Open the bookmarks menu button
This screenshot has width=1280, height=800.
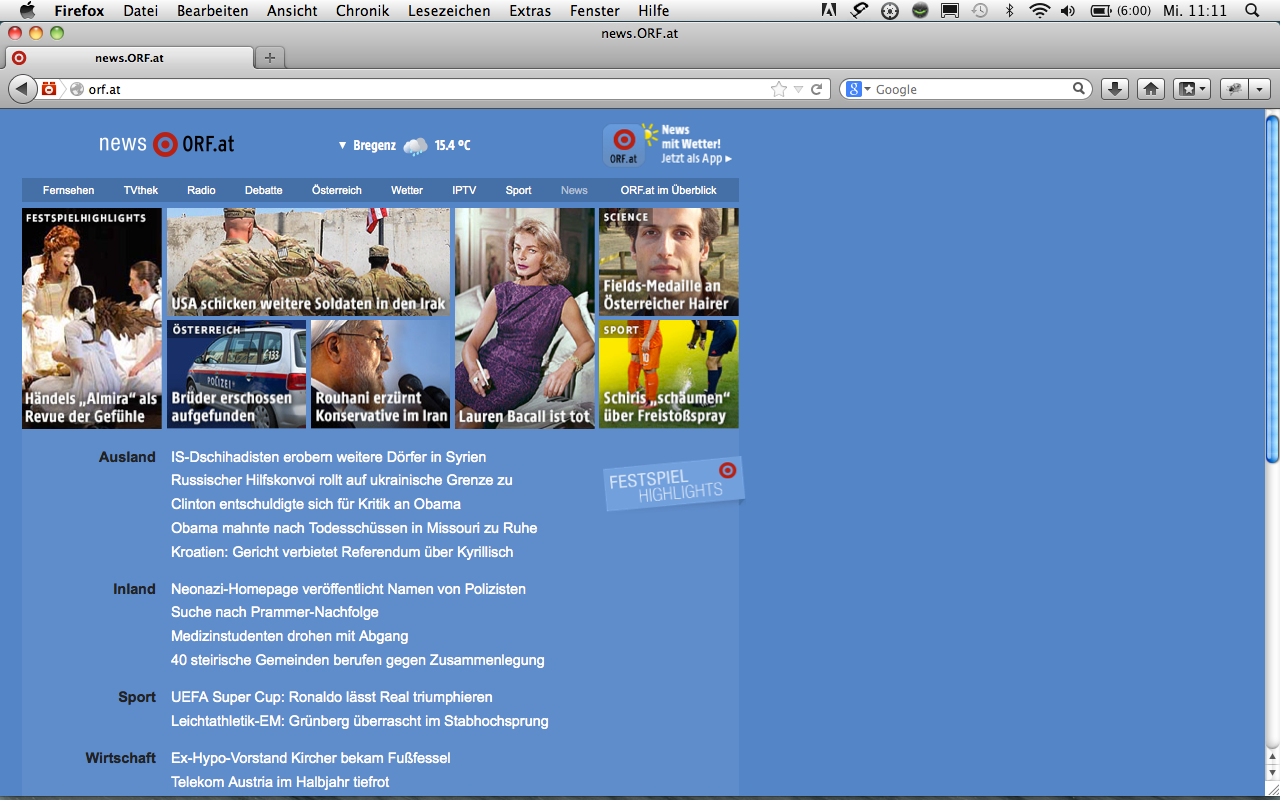(x=1192, y=89)
